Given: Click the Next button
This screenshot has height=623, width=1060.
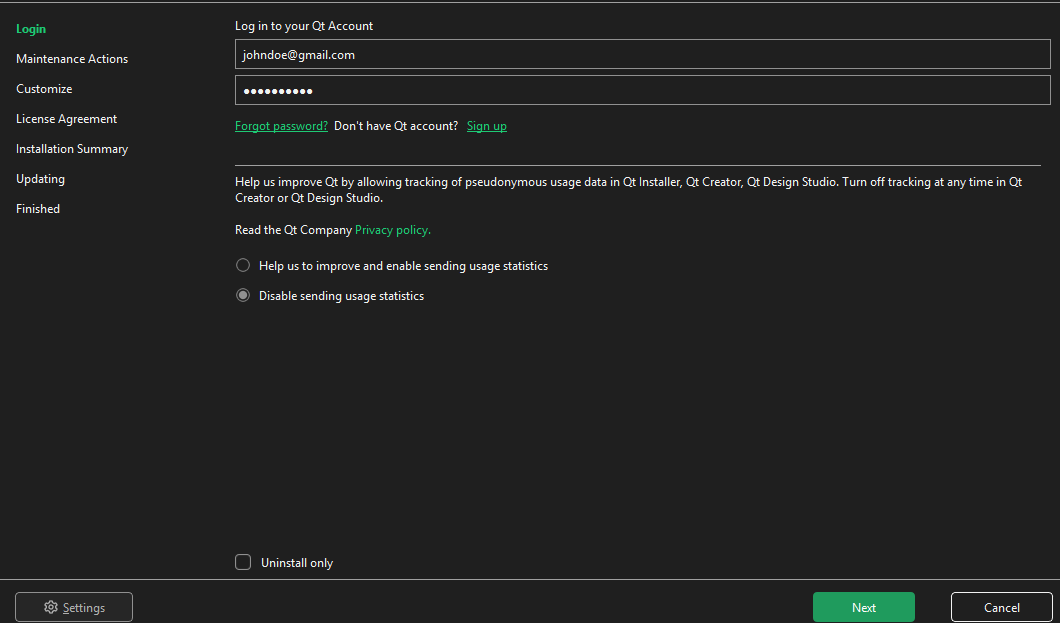Looking at the screenshot, I should click(x=863, y=607).
